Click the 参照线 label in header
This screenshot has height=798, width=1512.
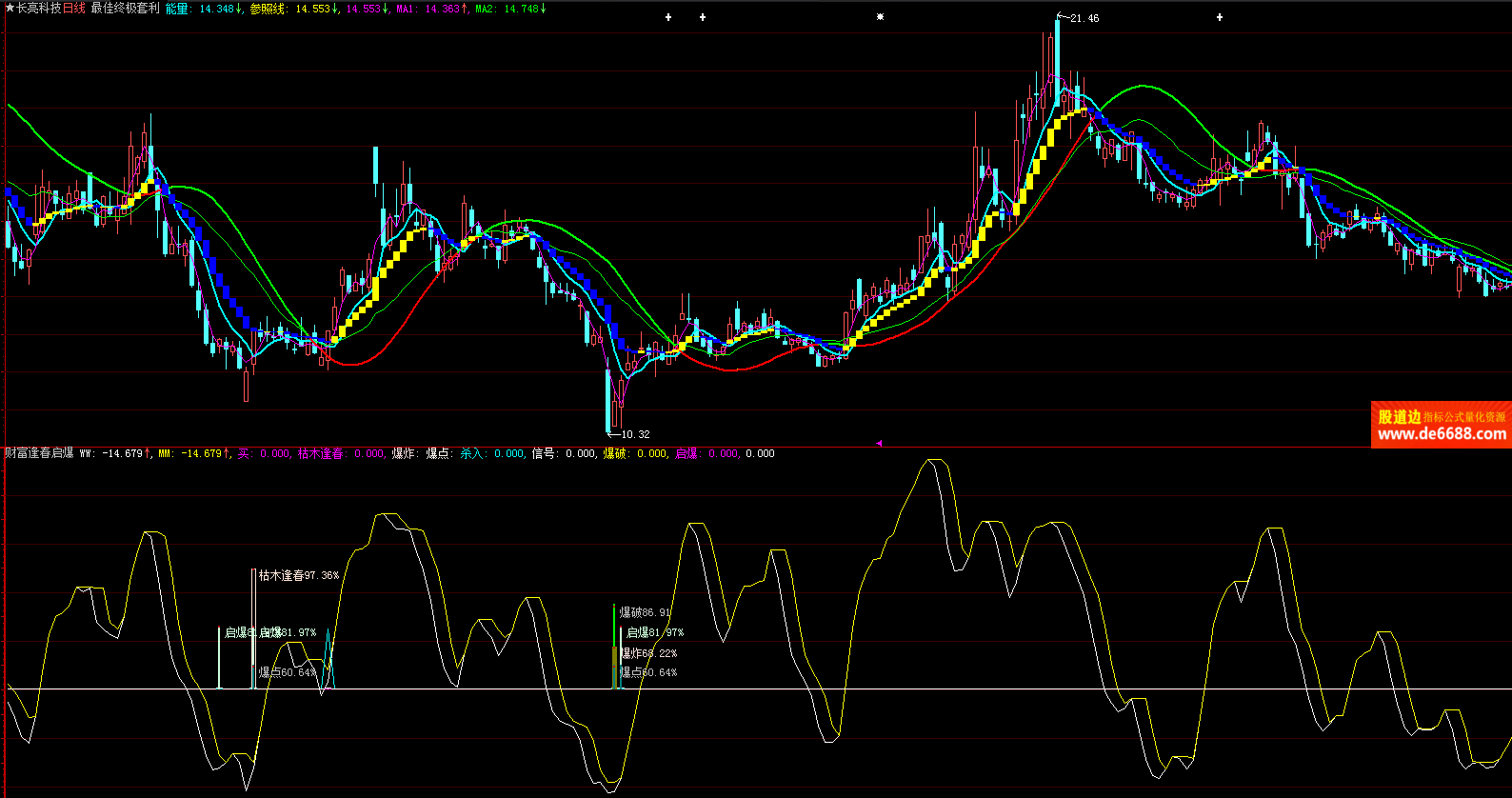pyautogui.click(x=269, y=9)
